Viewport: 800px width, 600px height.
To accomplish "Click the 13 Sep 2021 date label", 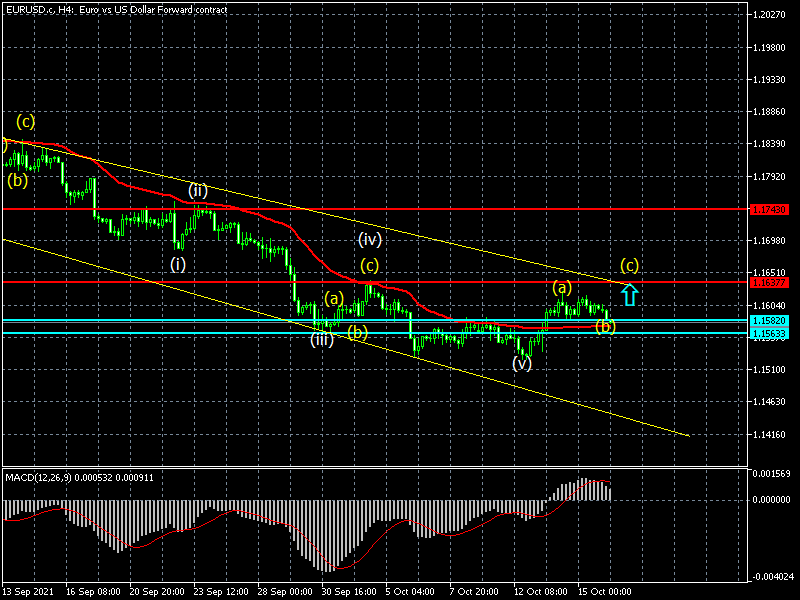I will (26, 590).
